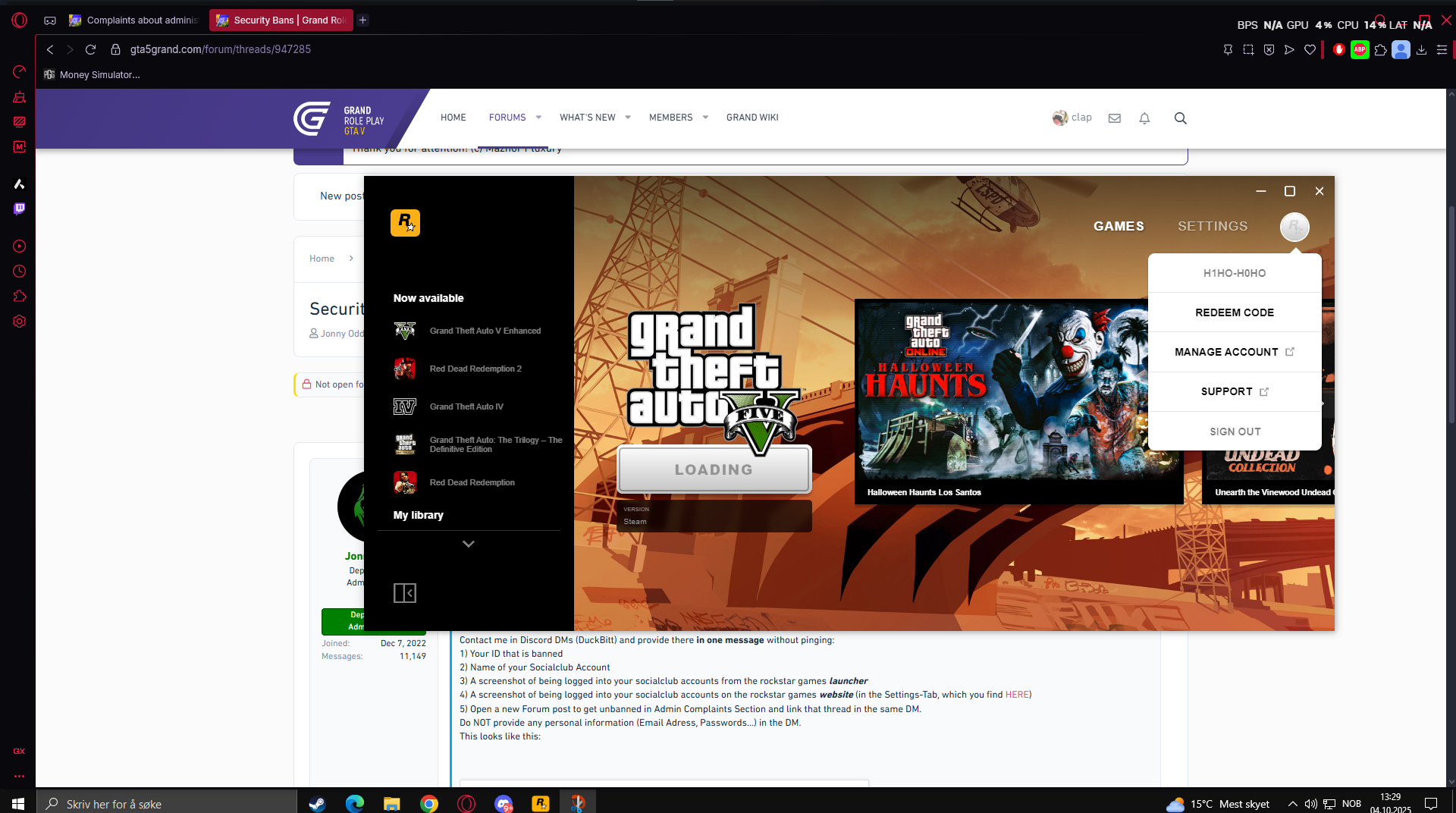This screenshot has width=1456, height=813.
Task: Open the WHAT'S NEW dropdown arrow
Action: [x=628, y=118]
